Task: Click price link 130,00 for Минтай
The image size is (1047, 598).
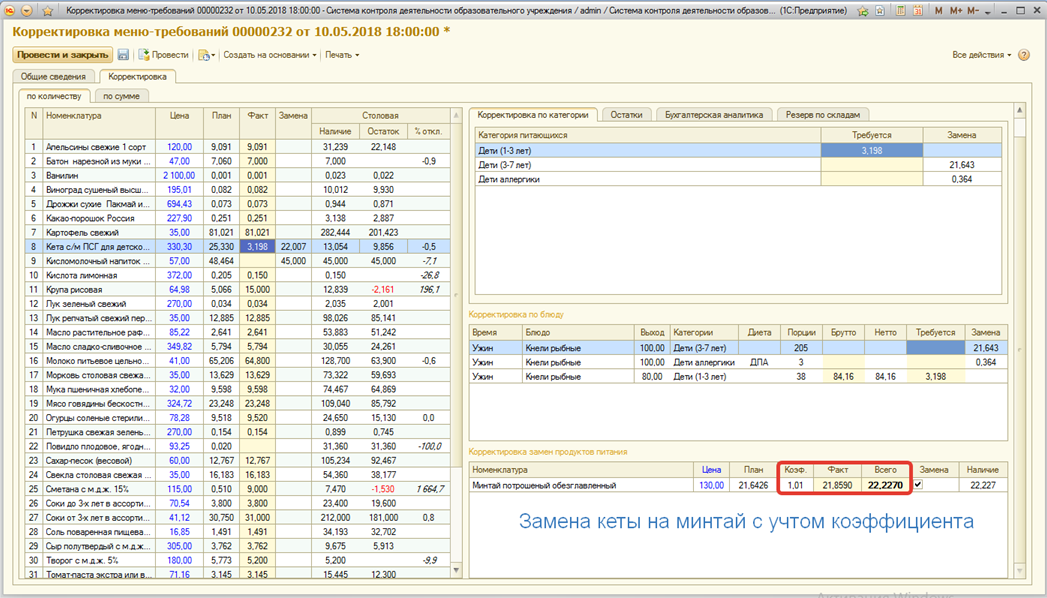Action: 711,485
